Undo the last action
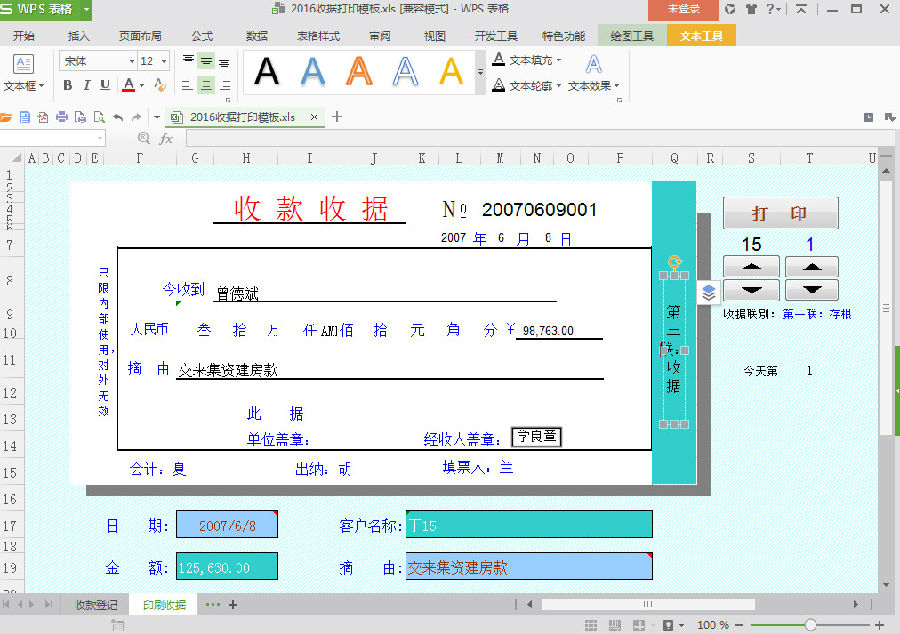This screenshot has width=900, height=634. [118, 118]
